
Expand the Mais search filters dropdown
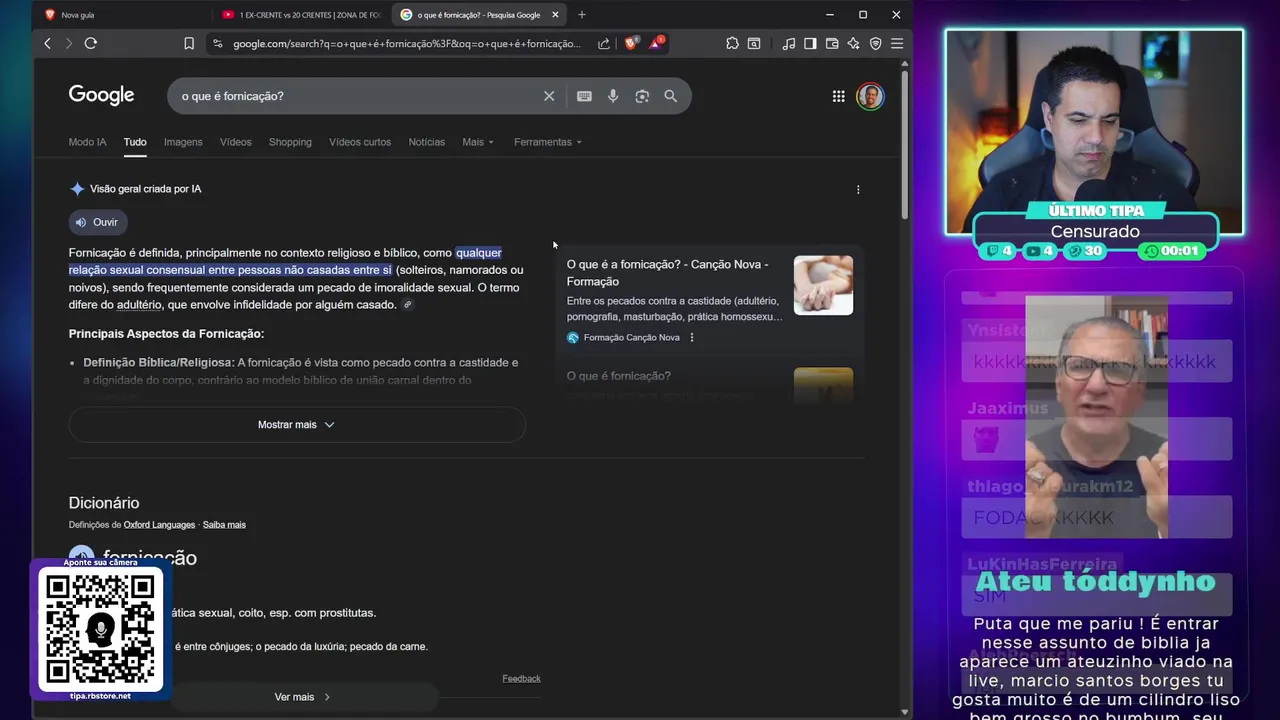tap(478, 142)
